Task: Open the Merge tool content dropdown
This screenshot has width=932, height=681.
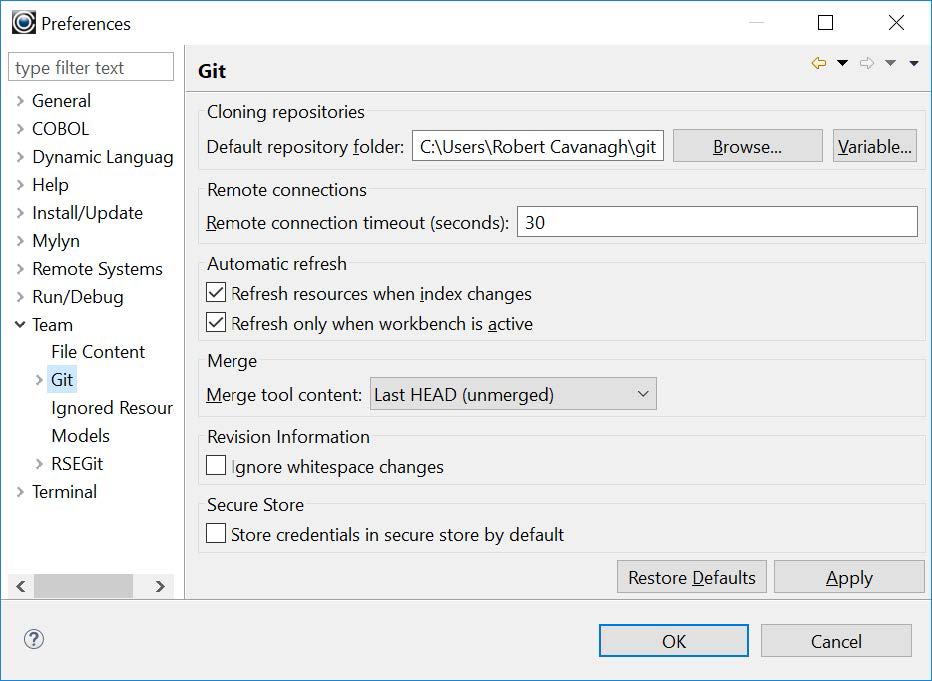Action: 513,395
